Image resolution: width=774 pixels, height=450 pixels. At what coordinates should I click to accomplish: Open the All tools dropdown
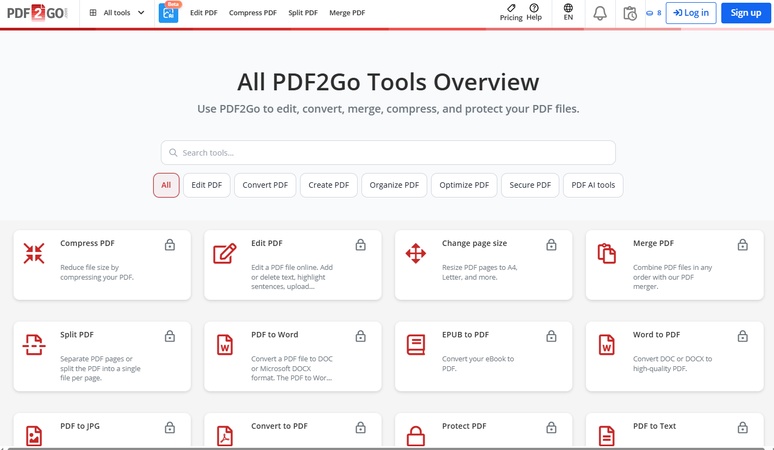(x=117, y=13)
